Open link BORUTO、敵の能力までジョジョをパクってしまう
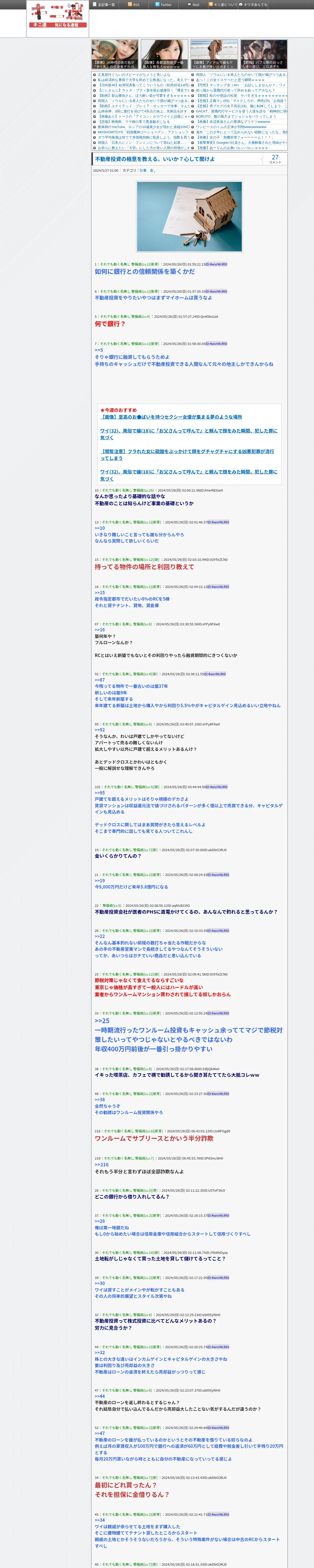 coord(236,116)
